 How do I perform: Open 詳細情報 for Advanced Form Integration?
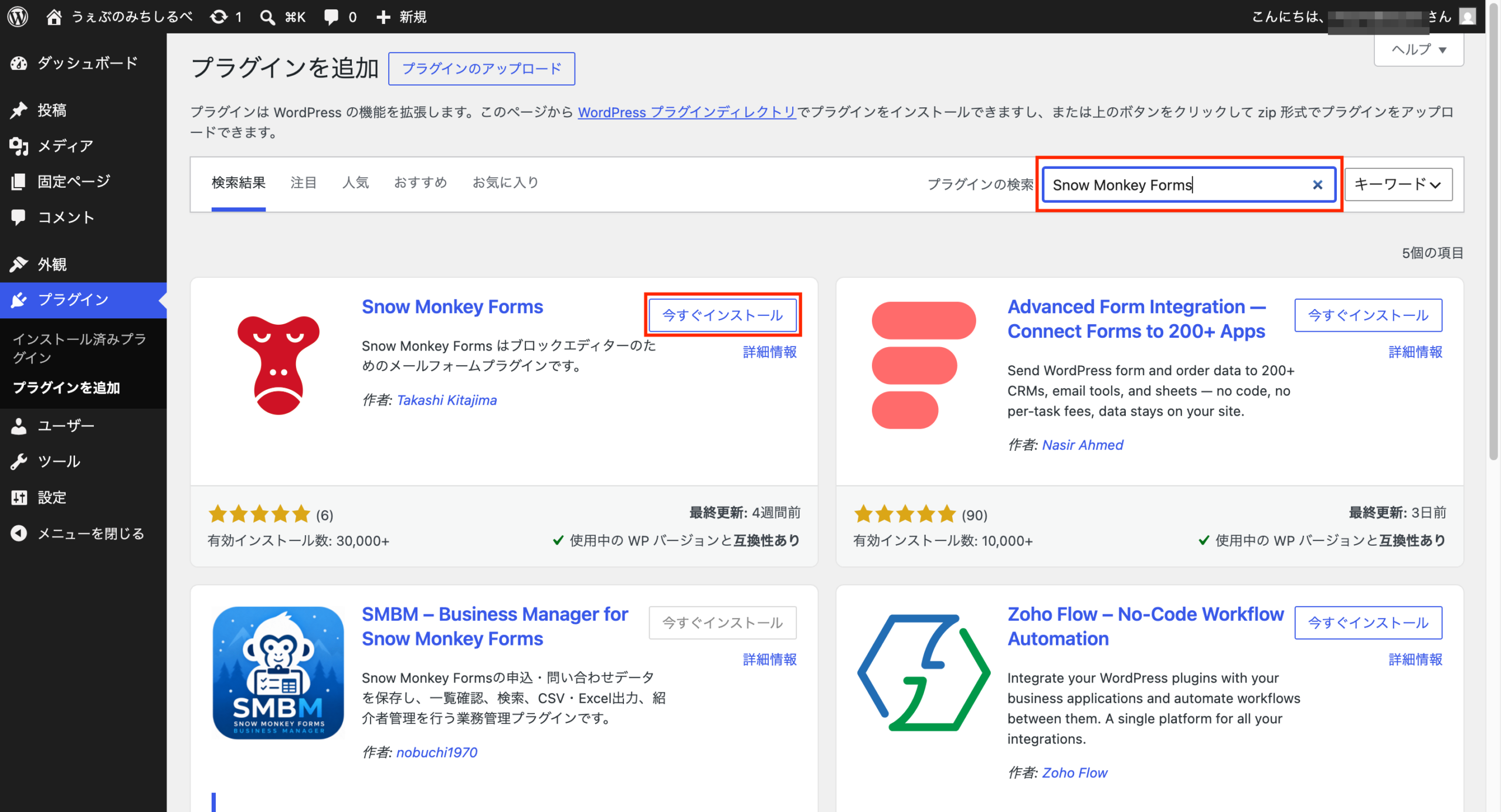click(x=1415, y=352)
